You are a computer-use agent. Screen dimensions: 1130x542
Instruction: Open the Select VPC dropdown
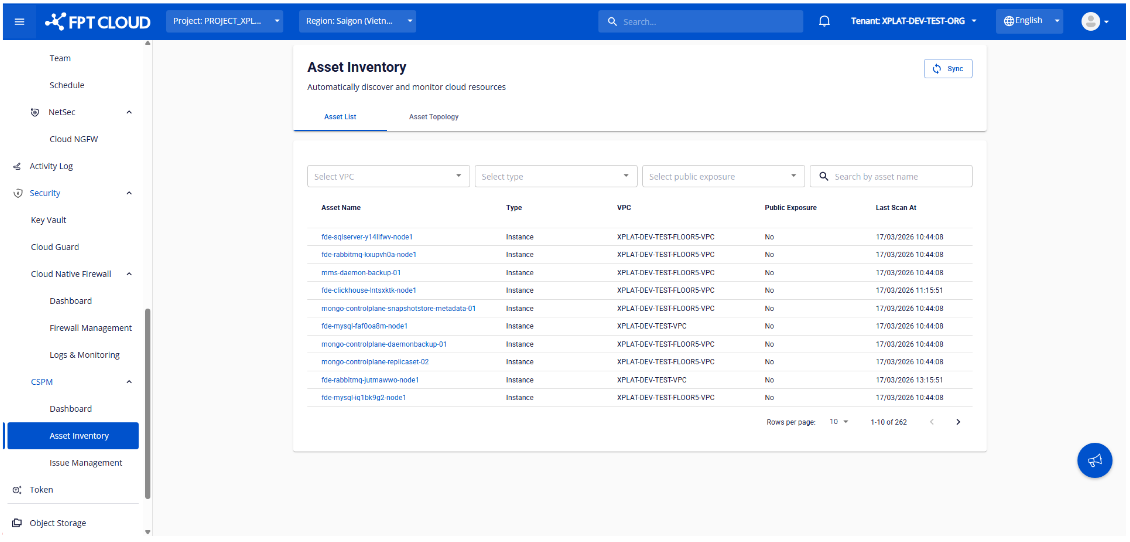pyautogui.click(x=388, y=177)
